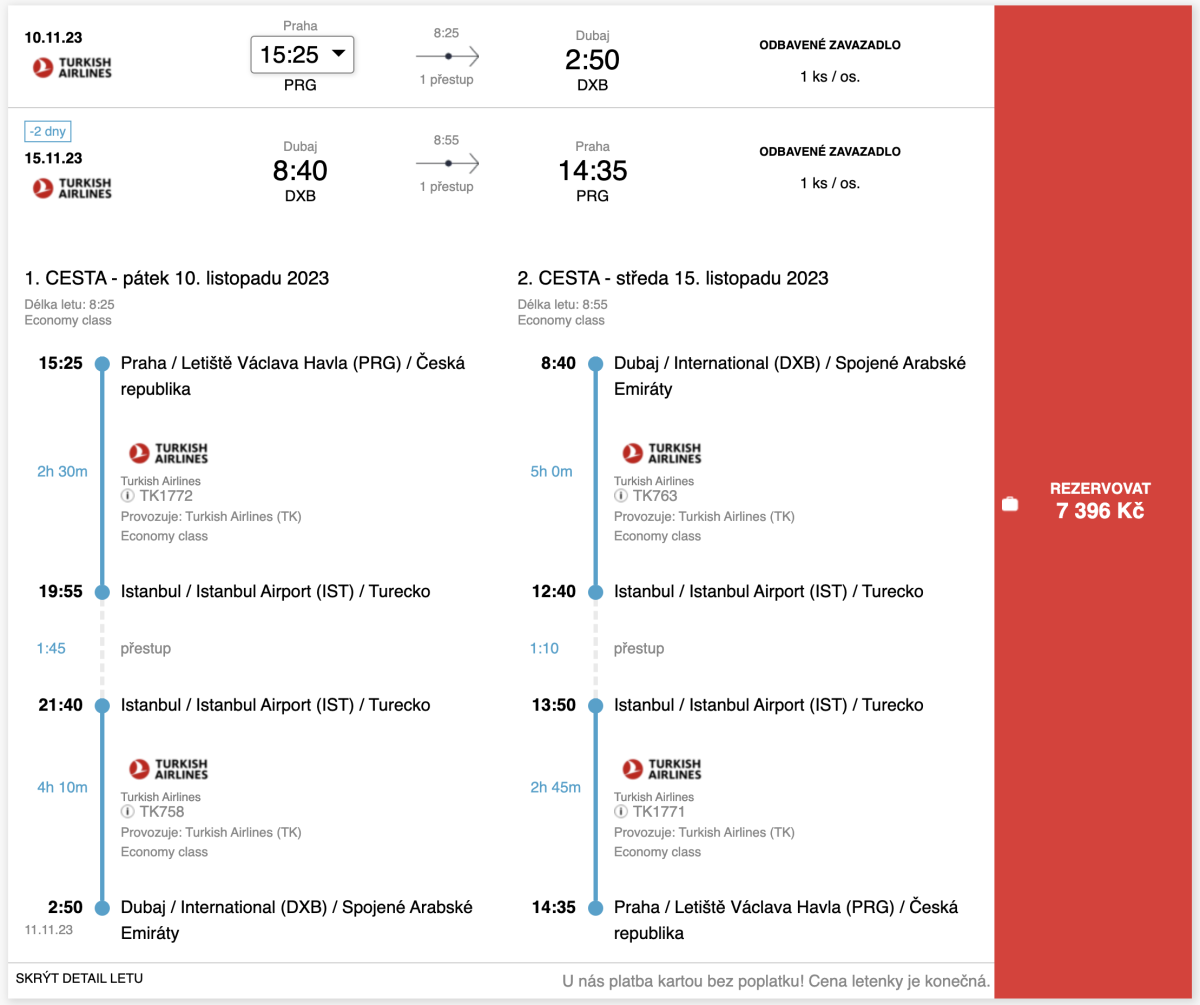Image resolution: width=1200 pixels, height=1005 pixels.
Task: Click the Turkish Airlines logo above TK1772
Action: pyautogui.click(x=168, y=453)
